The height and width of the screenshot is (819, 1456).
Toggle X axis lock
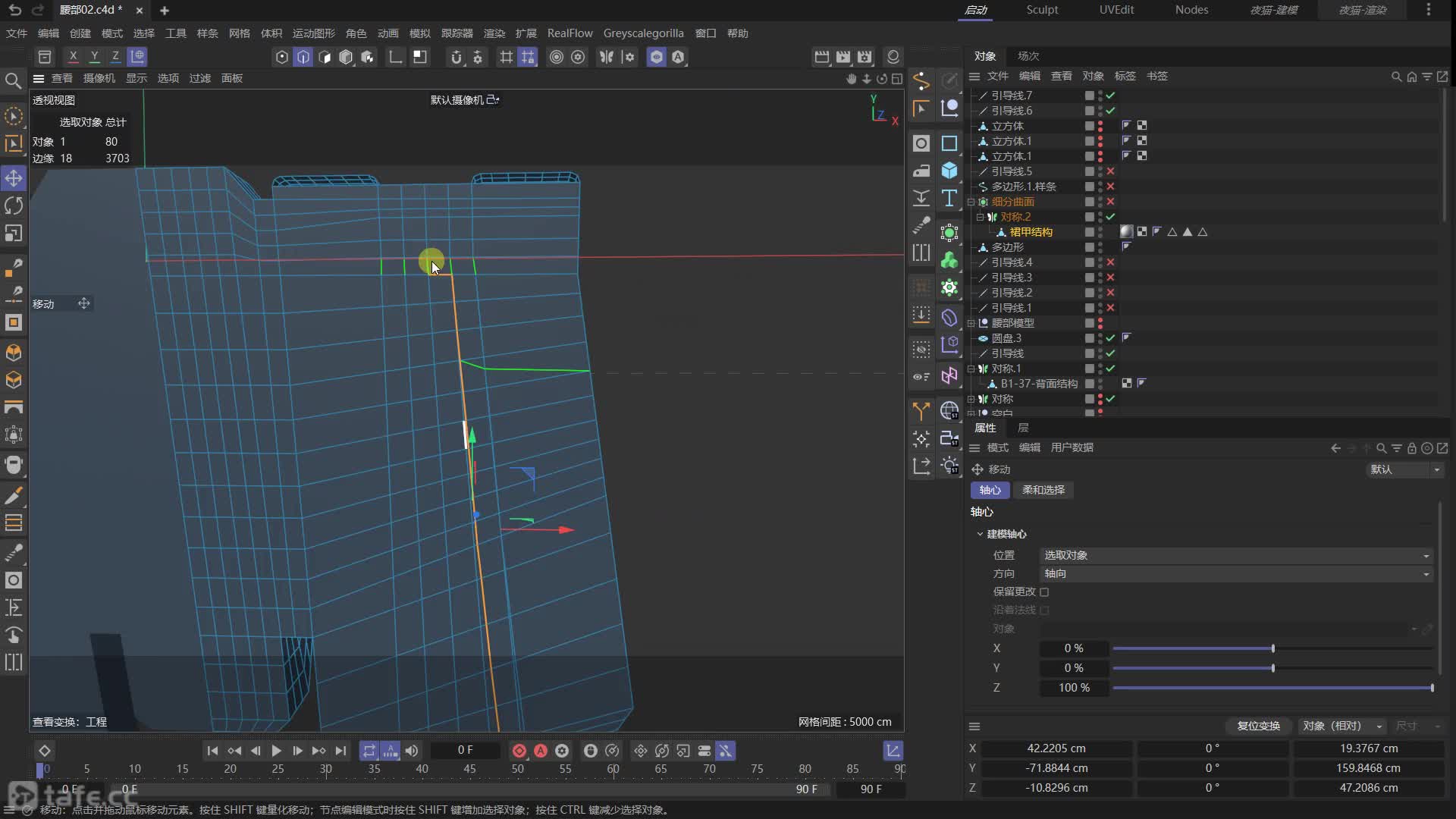(73, 56)
